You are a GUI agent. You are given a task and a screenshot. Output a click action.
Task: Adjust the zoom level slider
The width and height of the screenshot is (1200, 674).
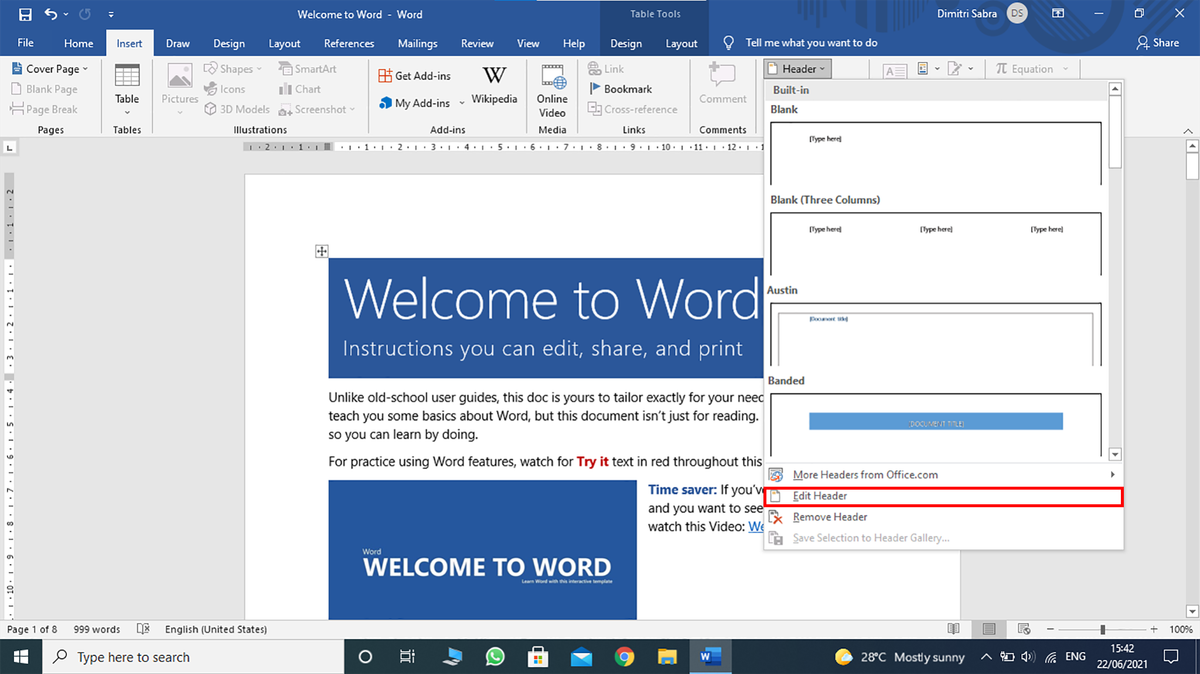point(1102,629)
